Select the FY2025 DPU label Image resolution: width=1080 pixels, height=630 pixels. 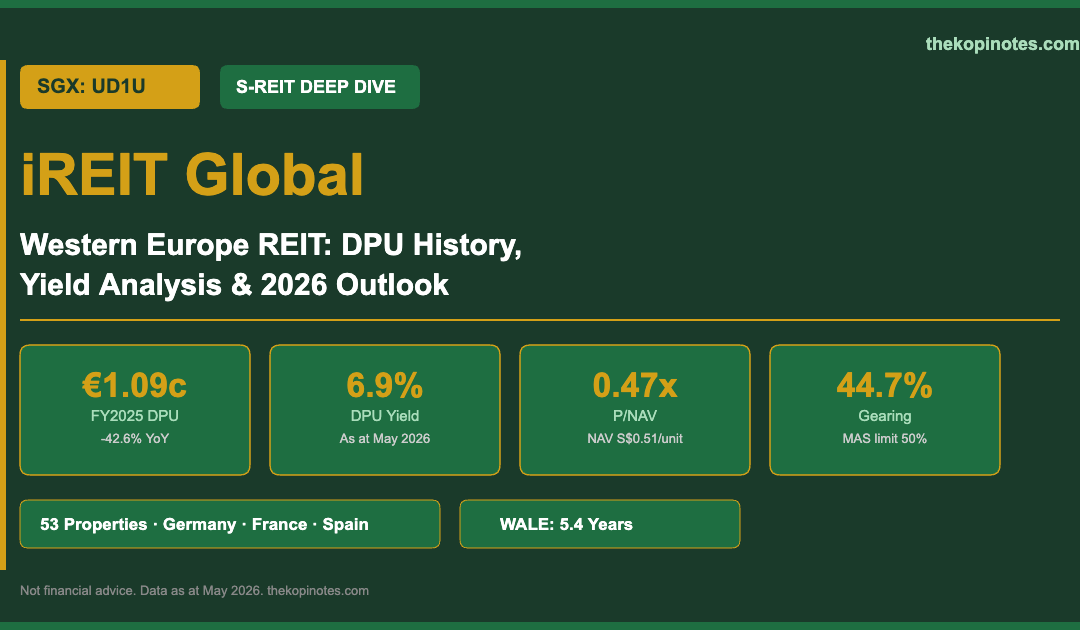(134, 416)
